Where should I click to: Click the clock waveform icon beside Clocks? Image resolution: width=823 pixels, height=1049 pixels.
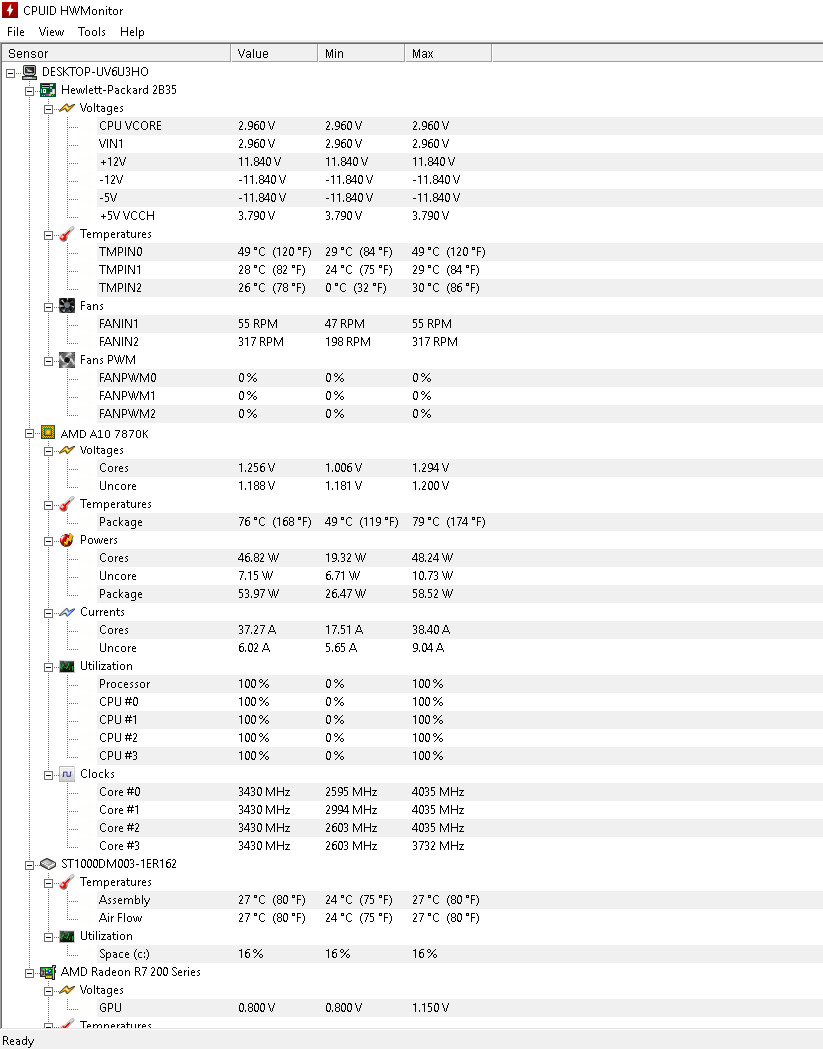(x=67, y=774)
